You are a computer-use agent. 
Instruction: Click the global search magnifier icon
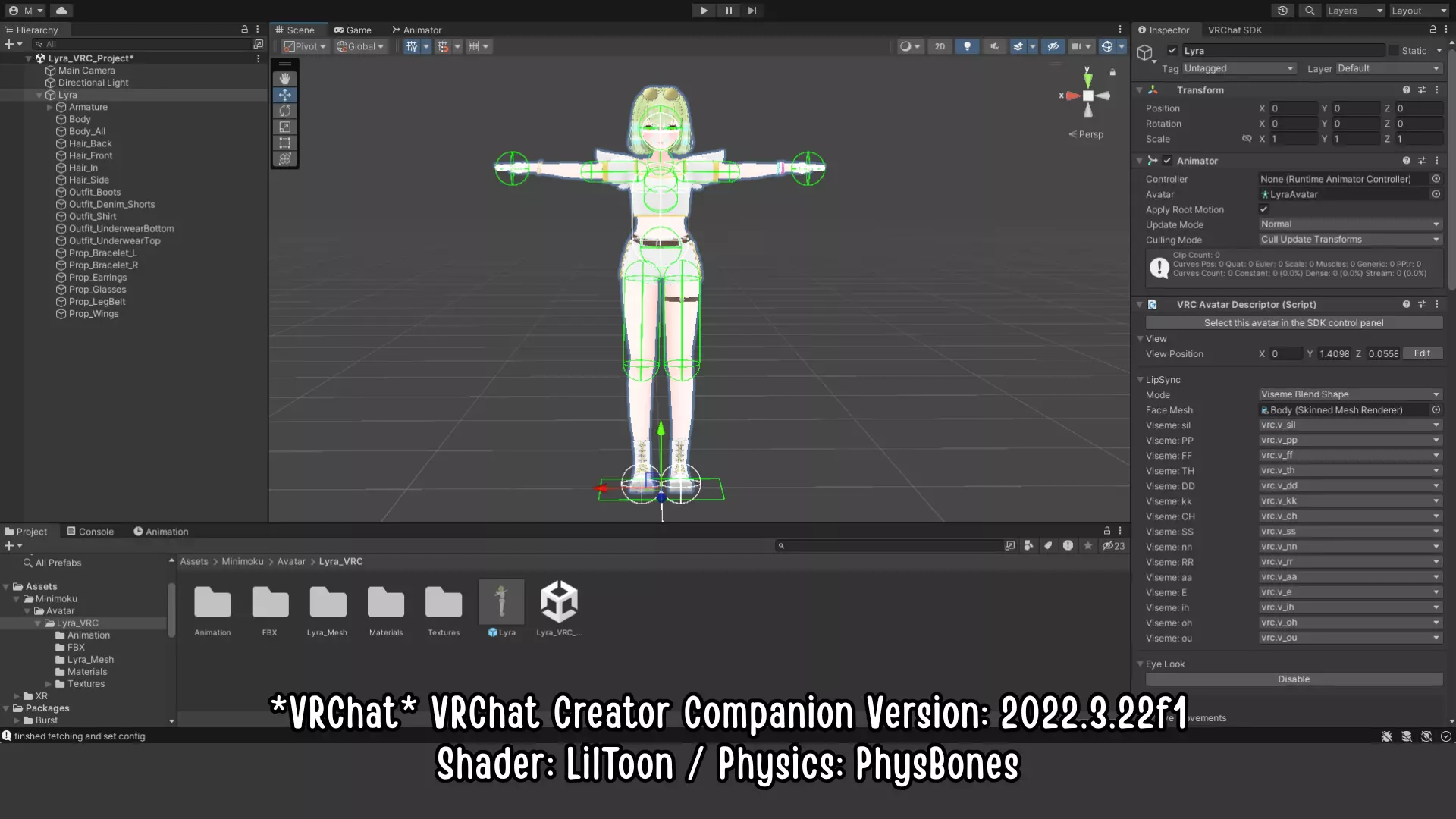point(1310,11)
